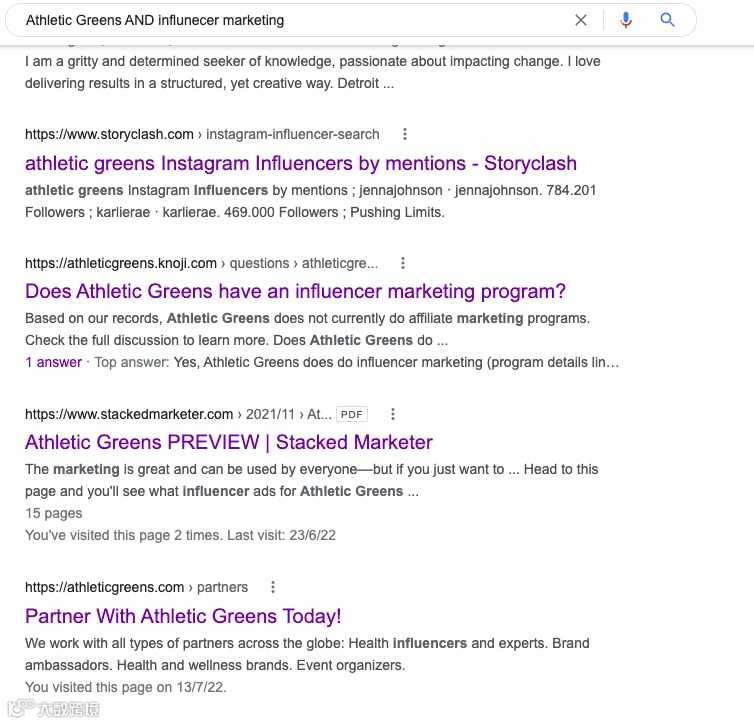The width and height of the screenshot is (754, 724).
Task: Click the PDF badge on Stacked Marketer result
Action: pos(352,414)
